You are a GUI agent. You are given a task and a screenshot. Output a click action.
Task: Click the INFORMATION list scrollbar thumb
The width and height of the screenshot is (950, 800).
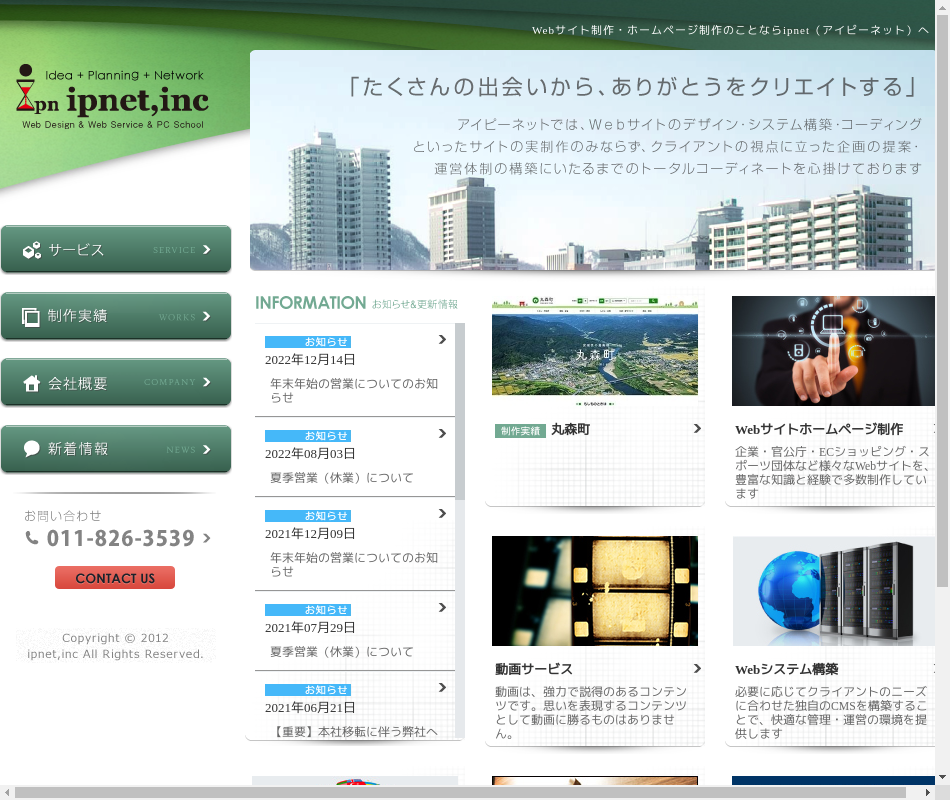click(460, 410)
